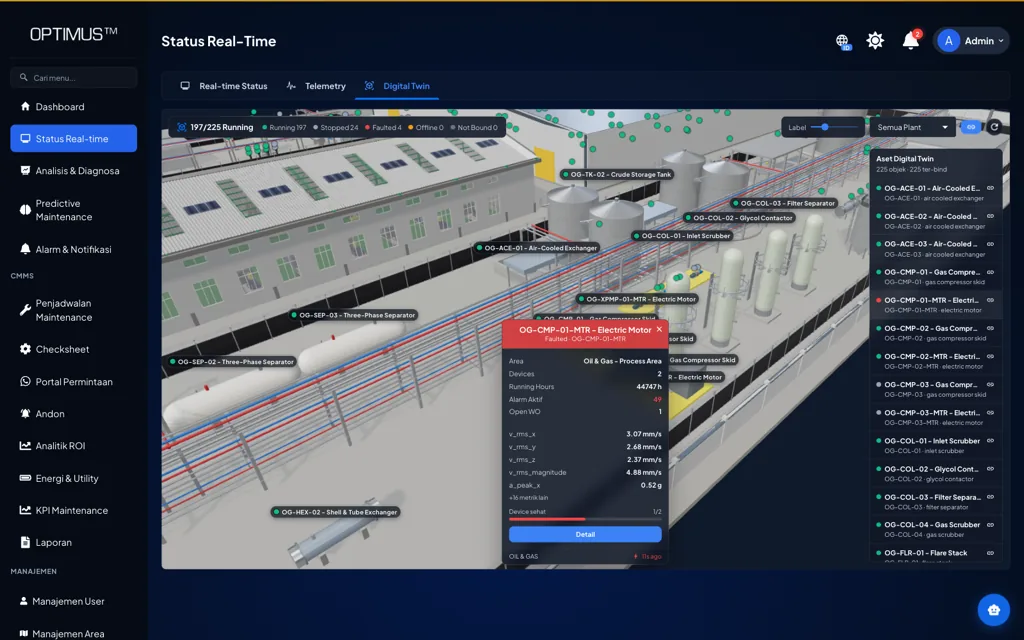Image resolution: width=1024 pixels, height=640 pixels.
Task: Click the blue Detail button
Action: coord(585,534)
